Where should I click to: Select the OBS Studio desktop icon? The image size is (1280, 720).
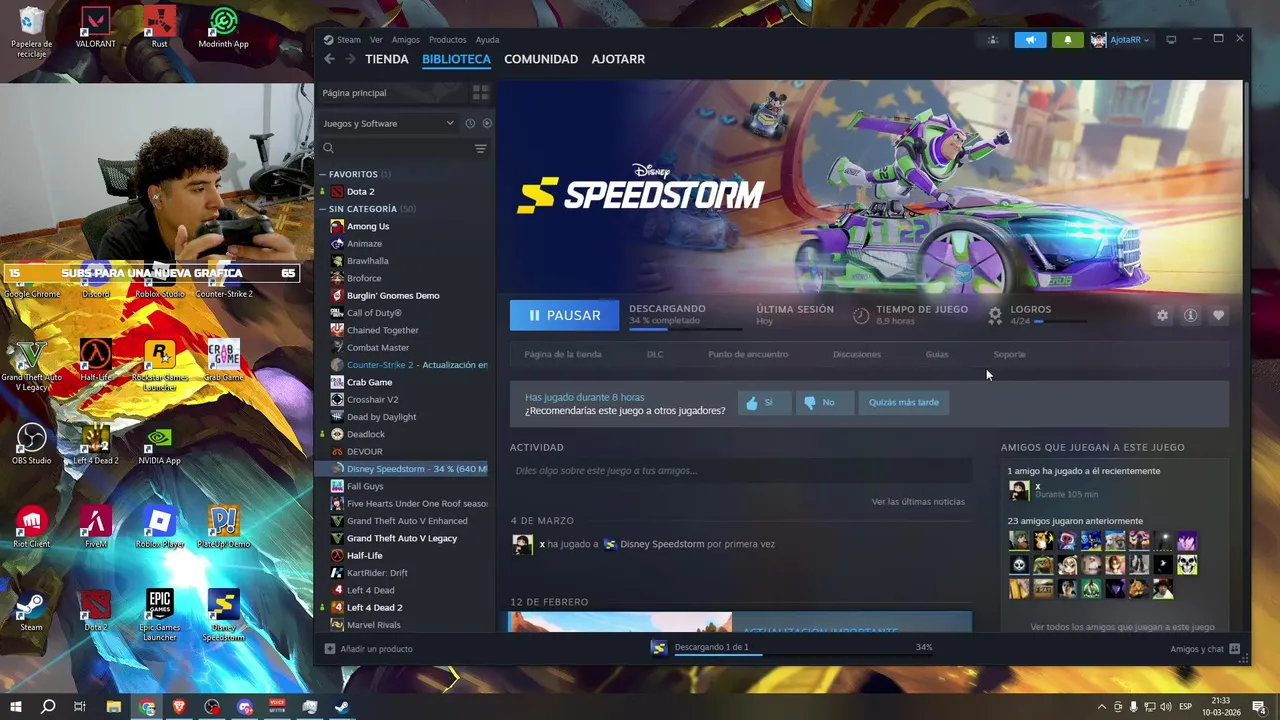pyautogui.click(x=32, y=444)
